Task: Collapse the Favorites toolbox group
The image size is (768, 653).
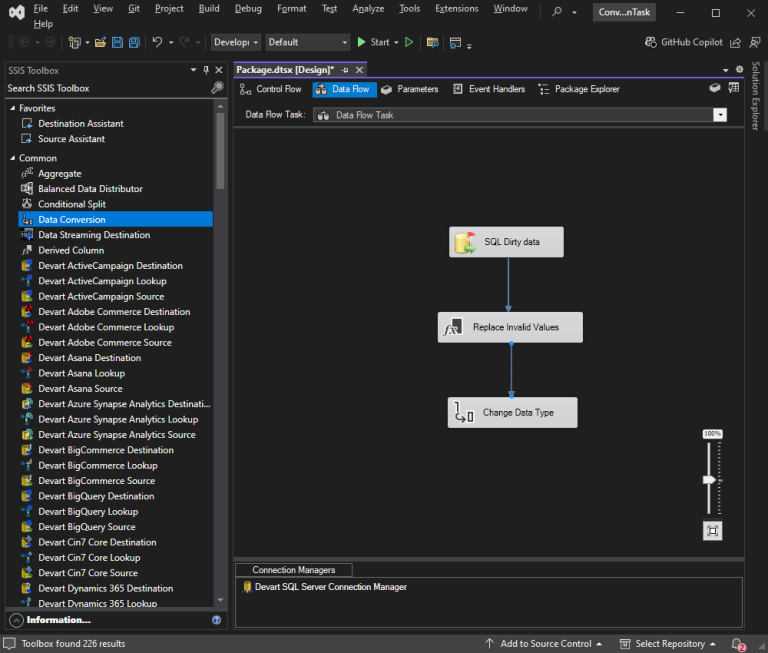Action: [12, 108]
